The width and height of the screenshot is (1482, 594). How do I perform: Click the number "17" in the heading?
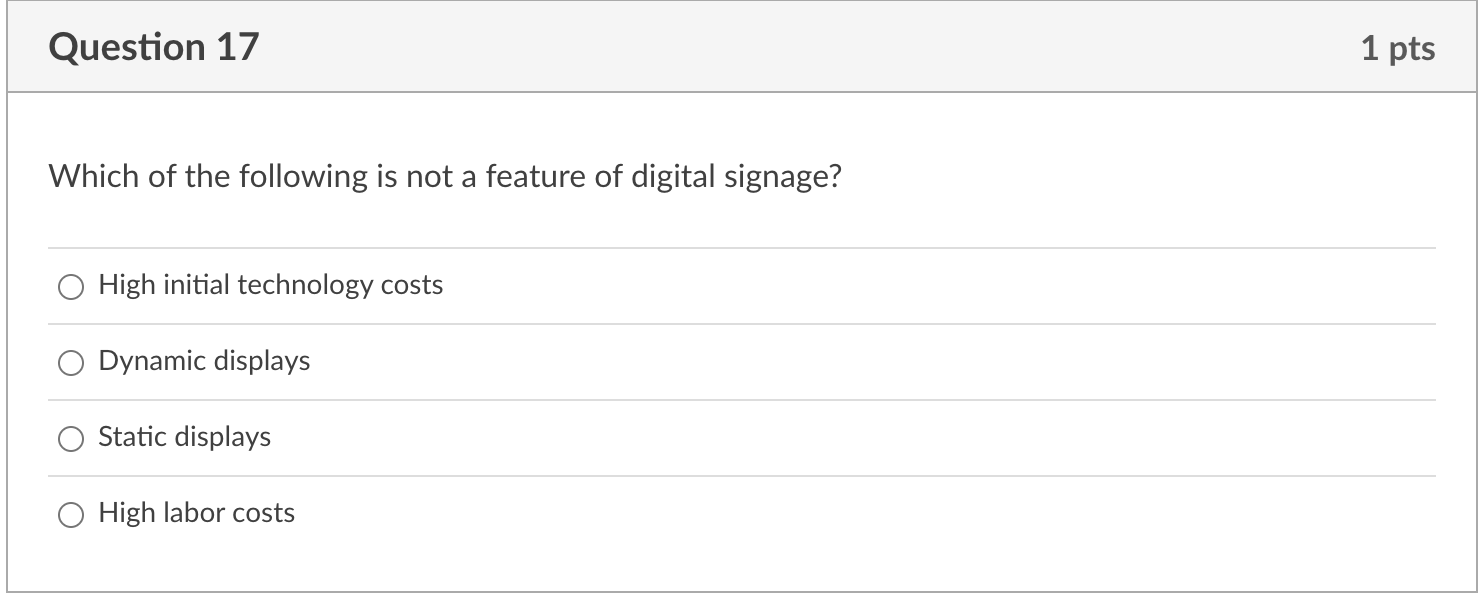(x=236, y=47)
